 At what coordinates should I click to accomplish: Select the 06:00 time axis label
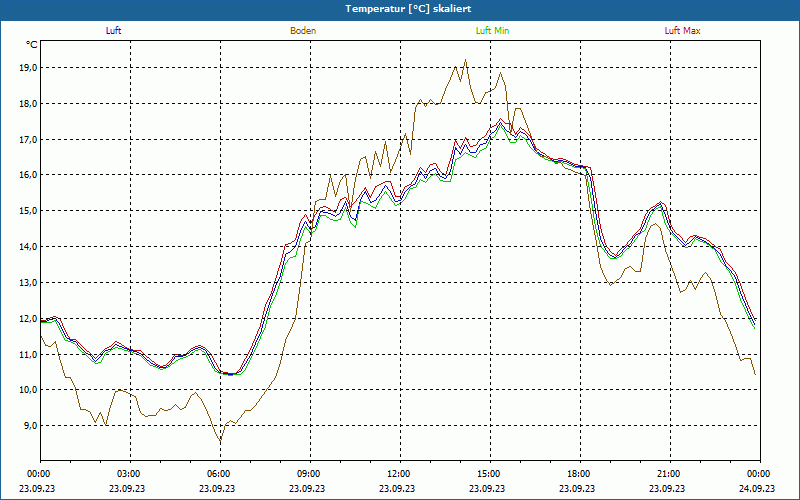219,473
